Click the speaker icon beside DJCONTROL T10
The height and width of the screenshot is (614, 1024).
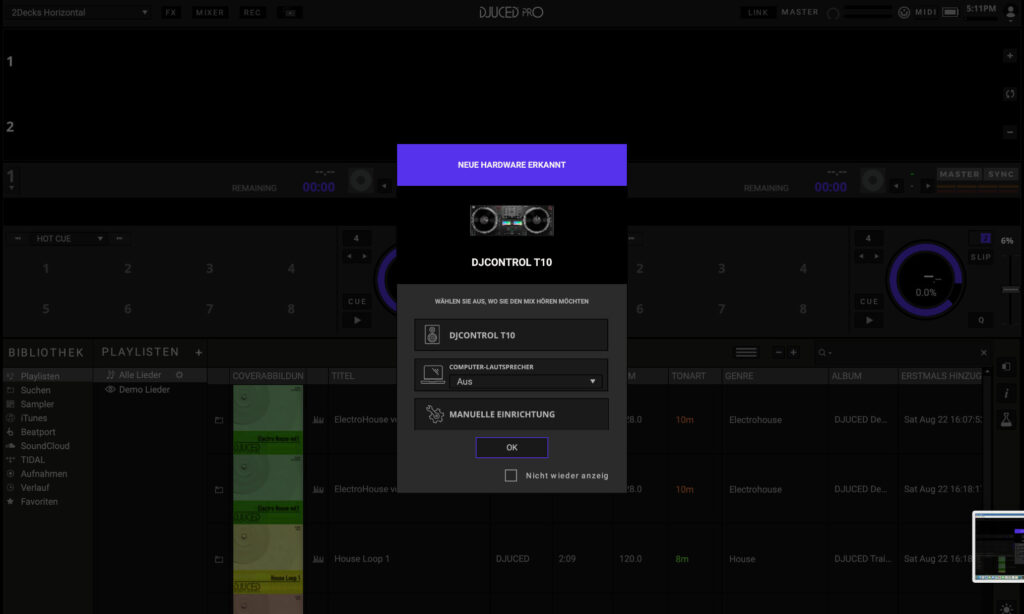click(432, 335)
